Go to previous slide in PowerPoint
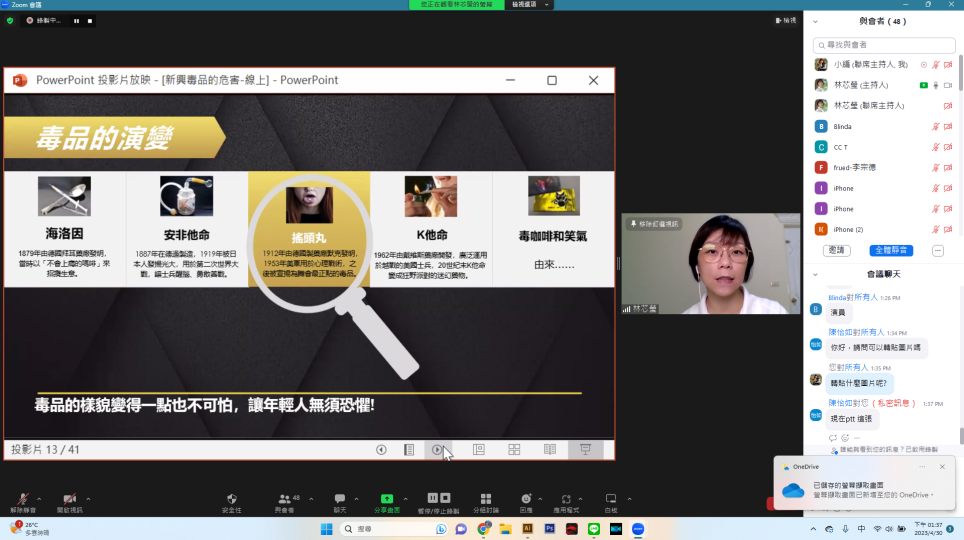Screen dimensions: 964x540 tap(381, 450)
